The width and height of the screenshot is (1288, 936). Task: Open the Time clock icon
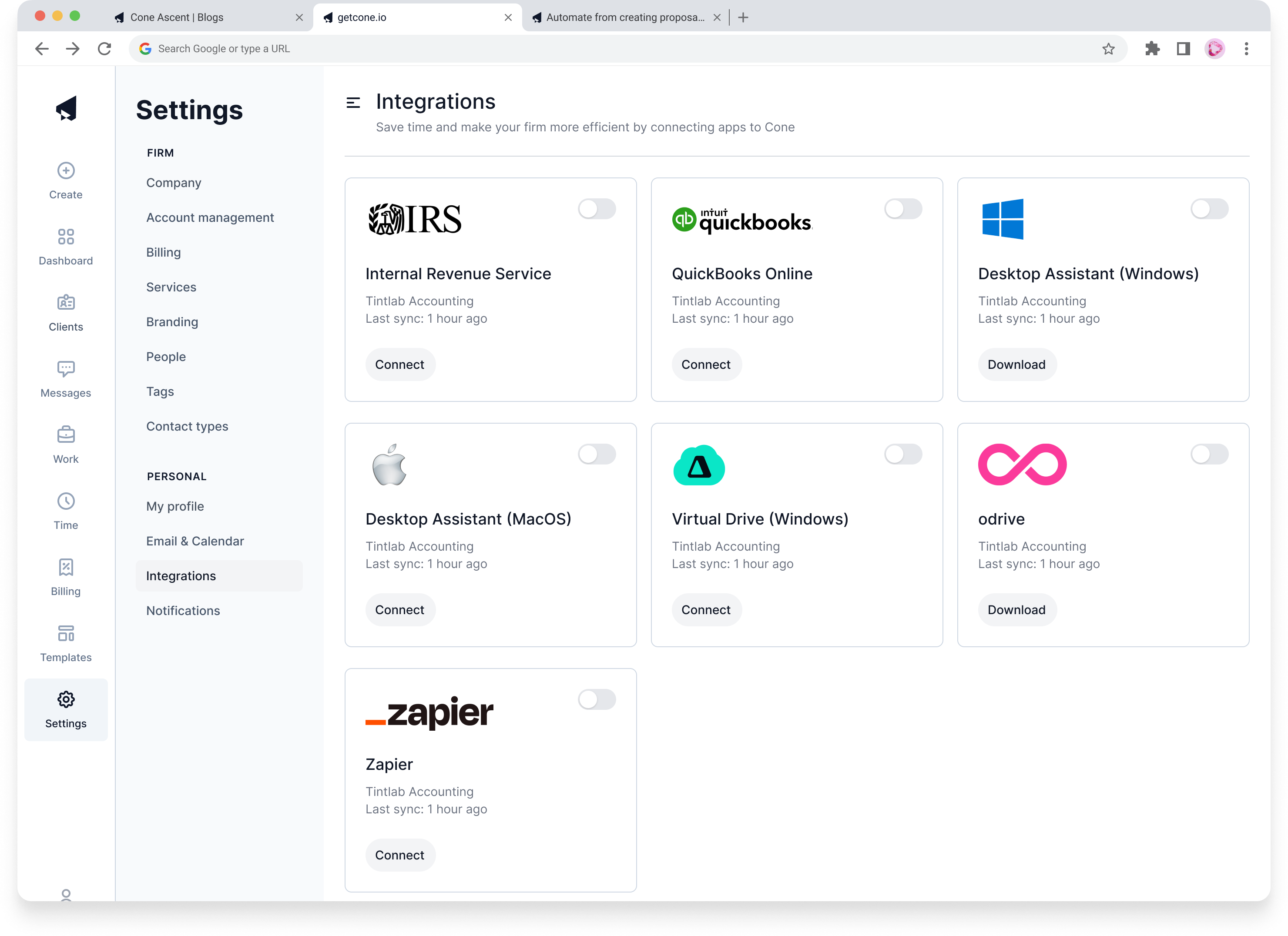pos(66,501)
